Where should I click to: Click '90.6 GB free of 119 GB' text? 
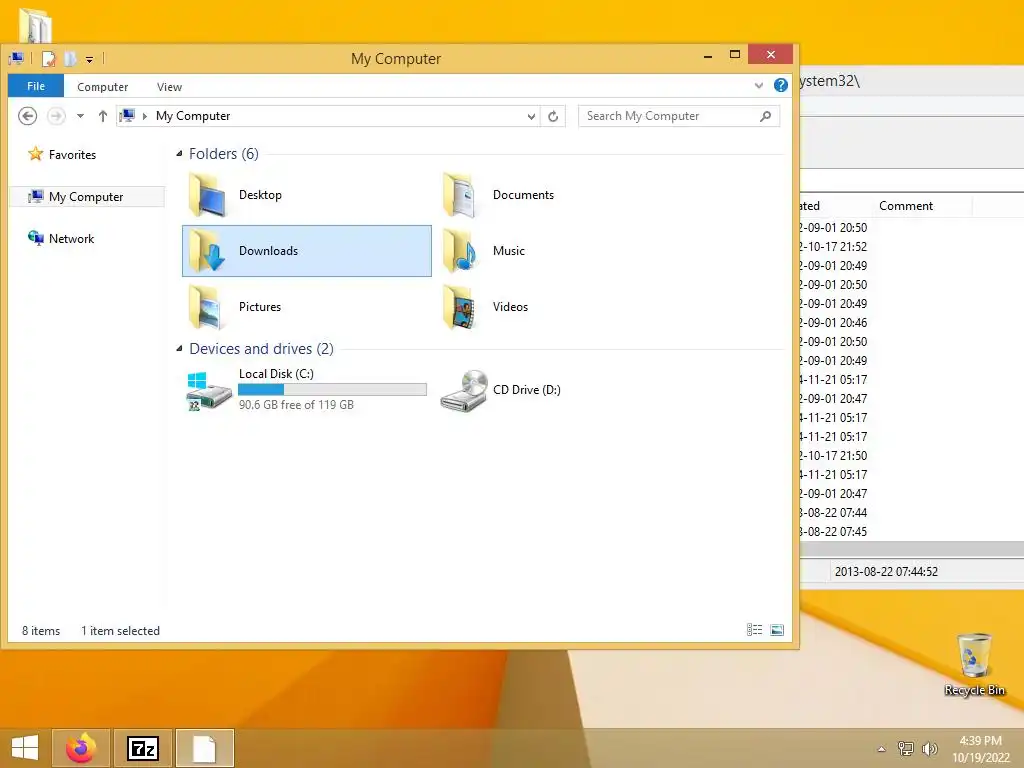(296, 405)
